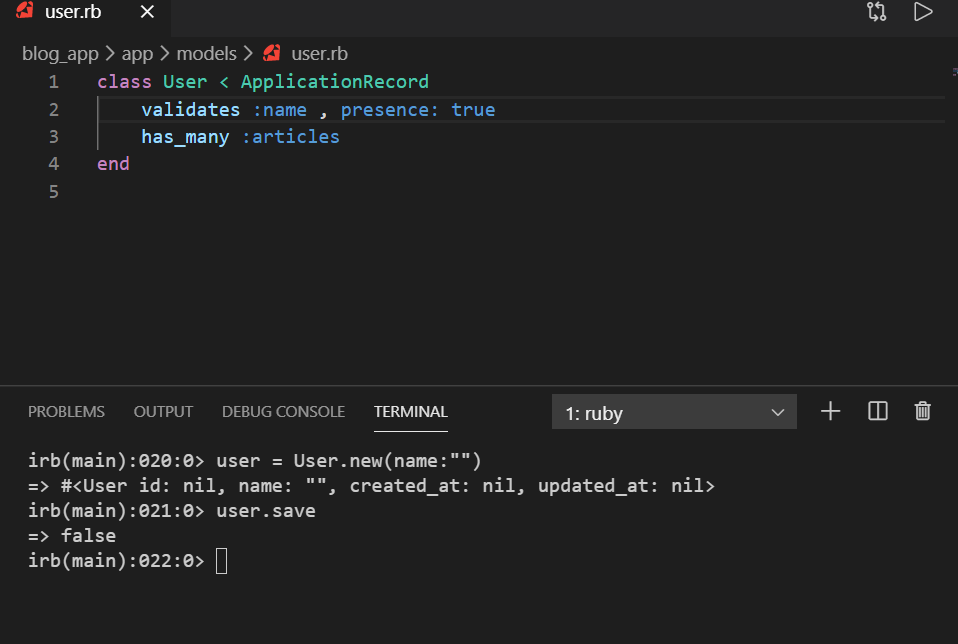Split the terminal panel

pos(877,411)
